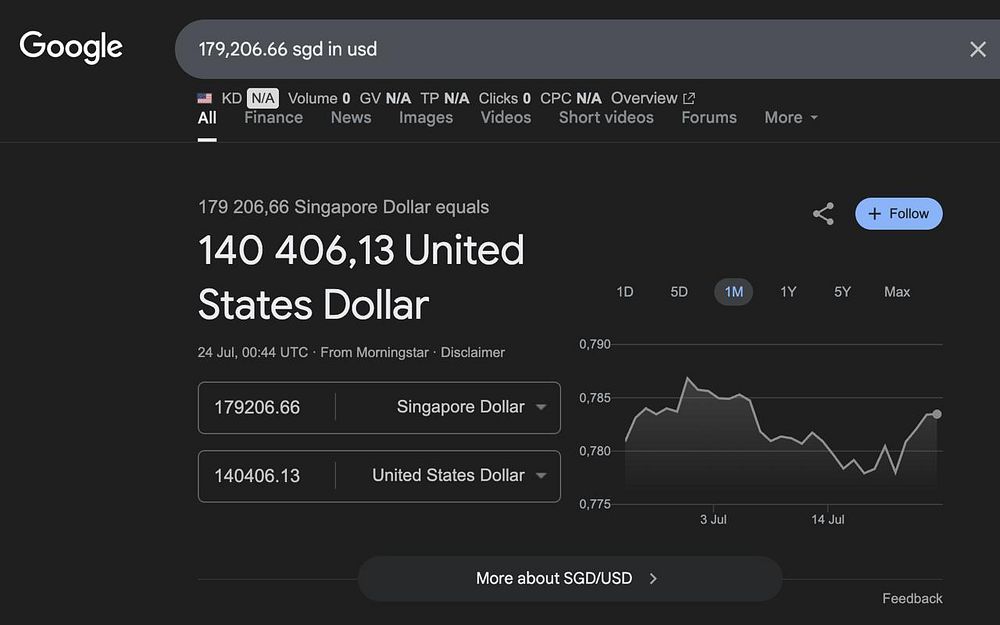Image resolution: width=1000 pixels, height=625 pixels.
Task: Switch to the News tab
Action: coord(351,118)
